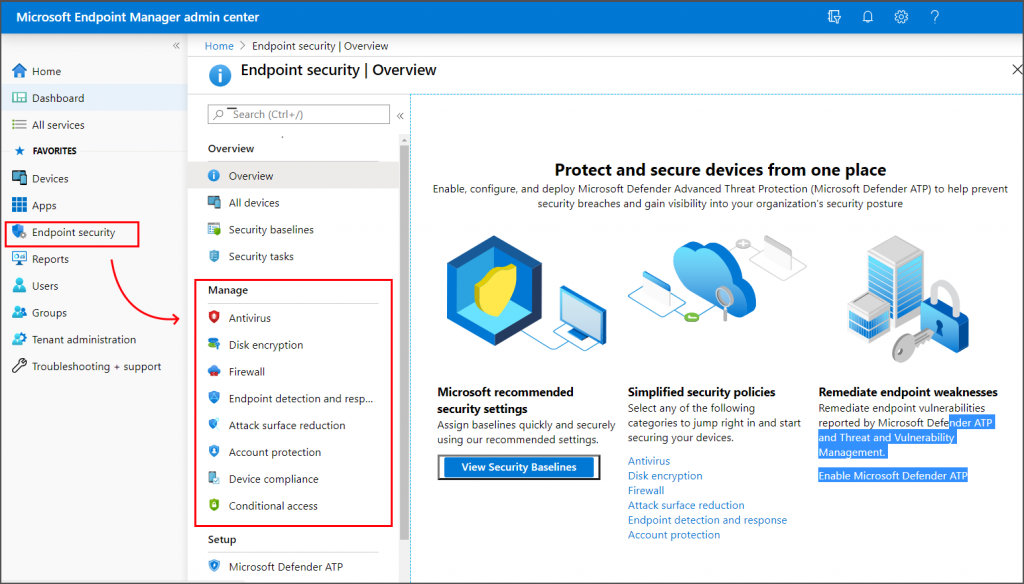Click the Device compliance icon
This screenshot has width=1024, height=584.
point(214,478)
